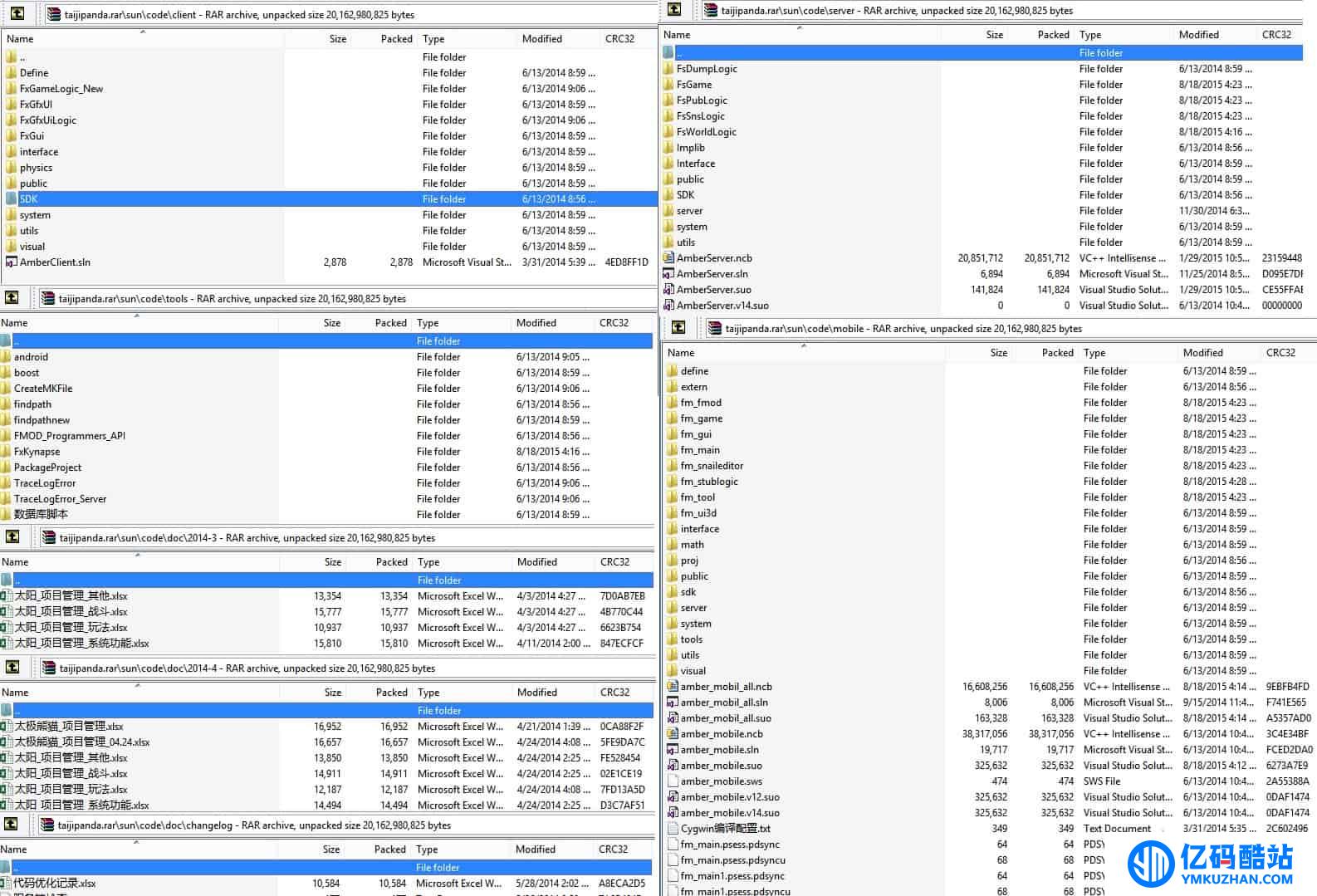Click the FsDumpLogic folder icon in server pane
1317x896 pixels.
click(668, 69)
